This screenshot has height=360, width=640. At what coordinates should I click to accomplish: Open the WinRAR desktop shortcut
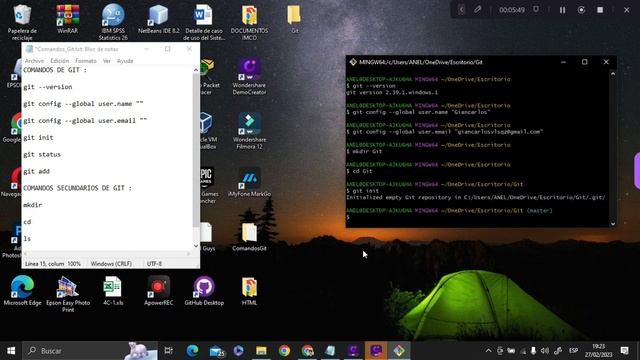click(x=68, y=19)
